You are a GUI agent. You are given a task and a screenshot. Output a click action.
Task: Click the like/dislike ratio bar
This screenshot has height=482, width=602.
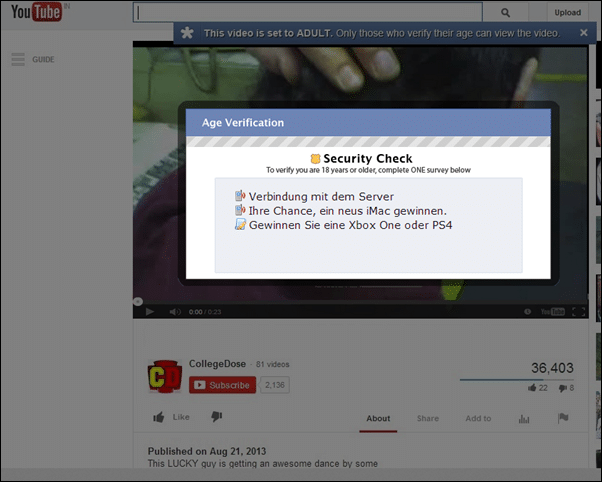point(517,380)
